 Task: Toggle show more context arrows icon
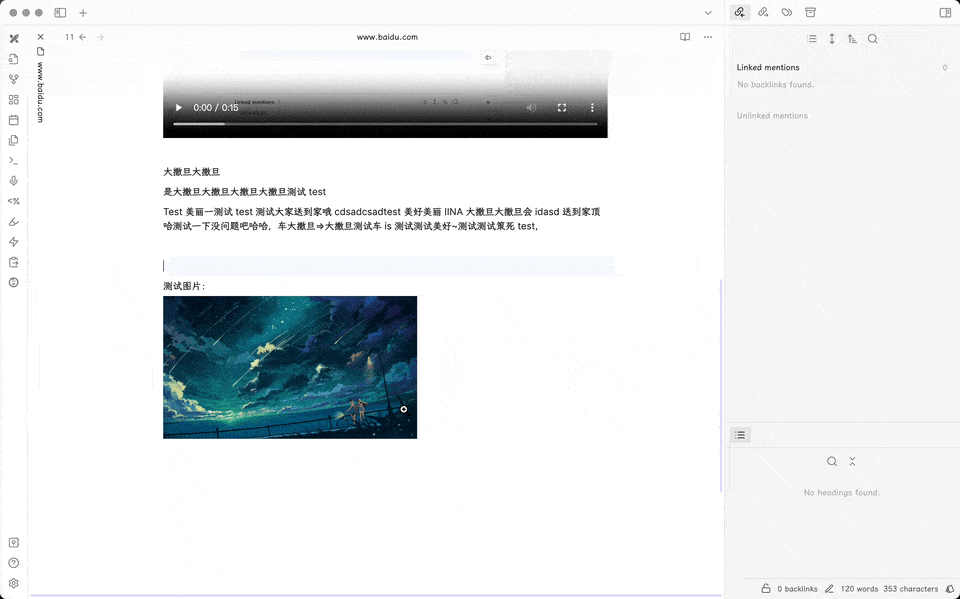pyautogui.click(x=832, y=39)
